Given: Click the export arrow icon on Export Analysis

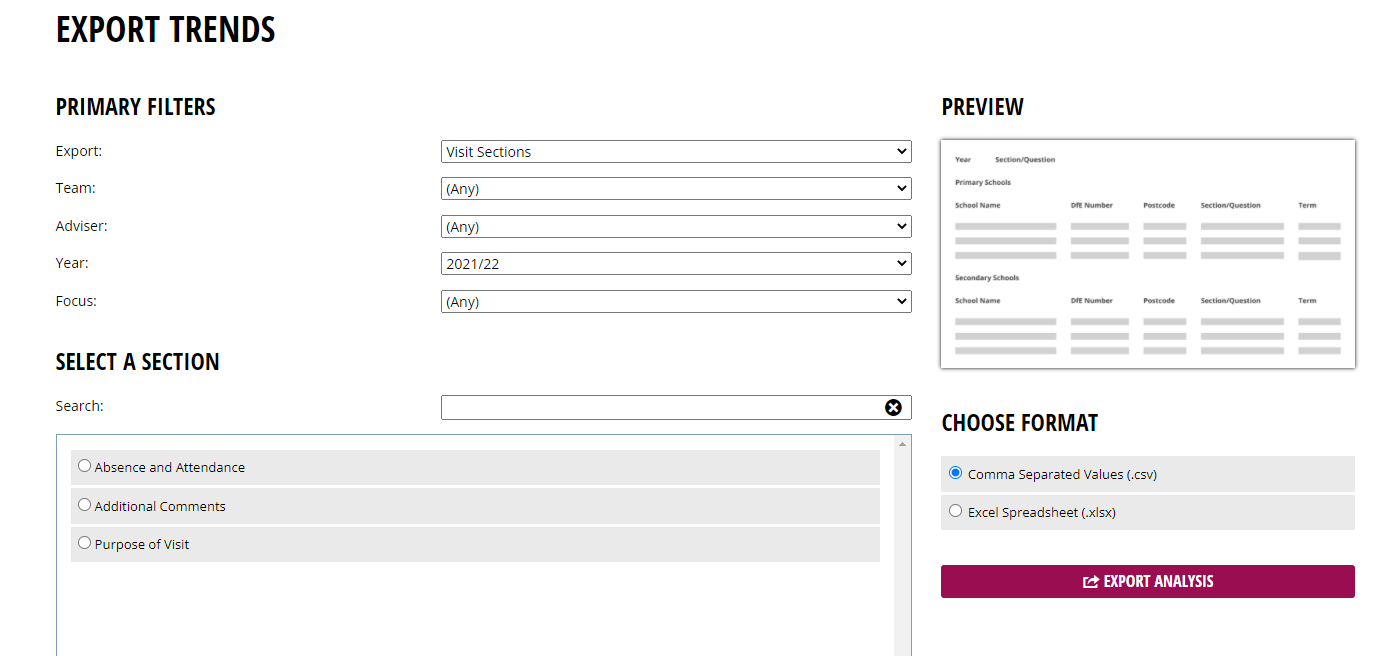Looking at the screenshot, I should [x=1091, y=582].
